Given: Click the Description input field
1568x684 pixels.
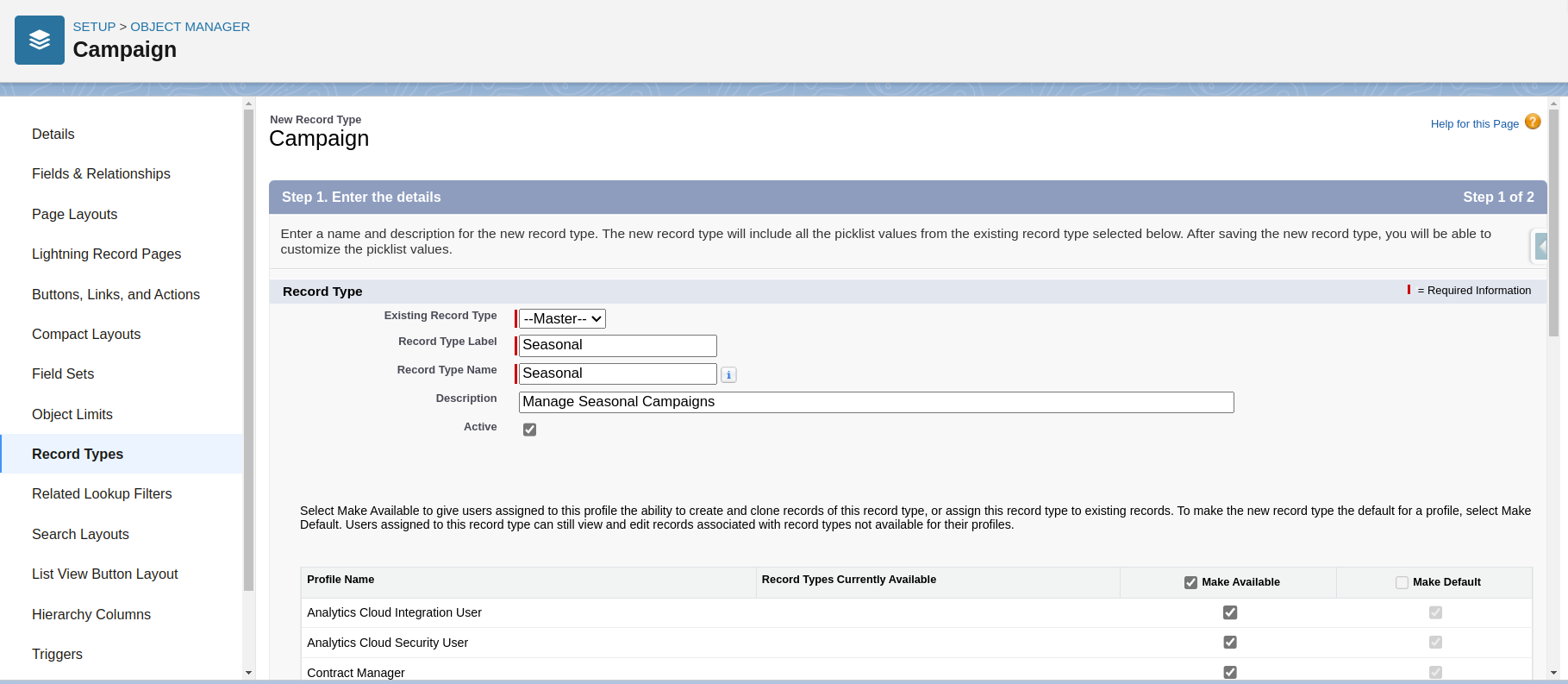Looking at the screenshot, I should (876, 403).
